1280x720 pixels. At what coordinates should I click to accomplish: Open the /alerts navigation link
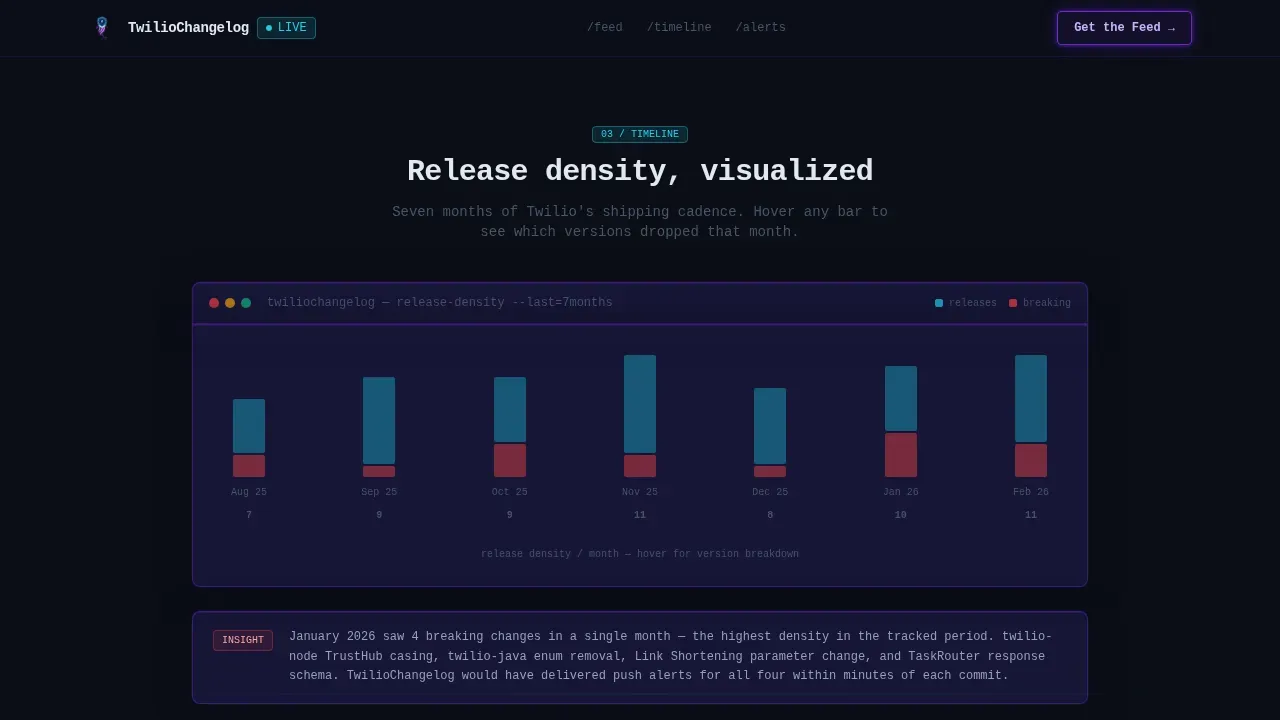(761, 28)
